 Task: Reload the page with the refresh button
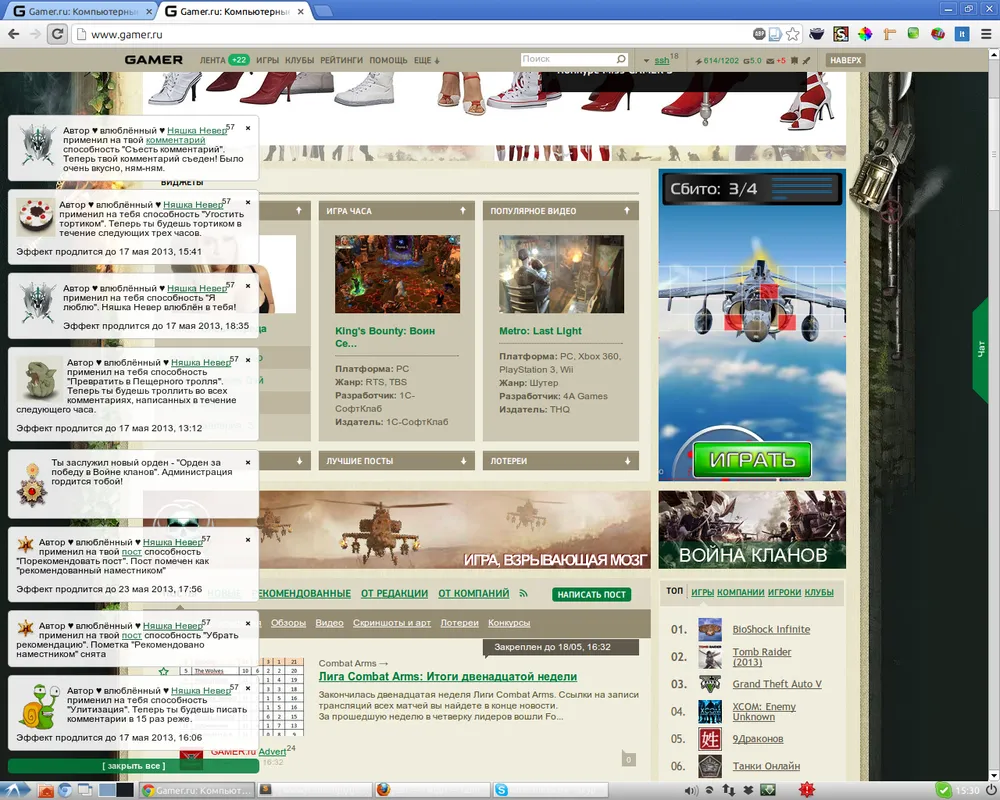57,34
